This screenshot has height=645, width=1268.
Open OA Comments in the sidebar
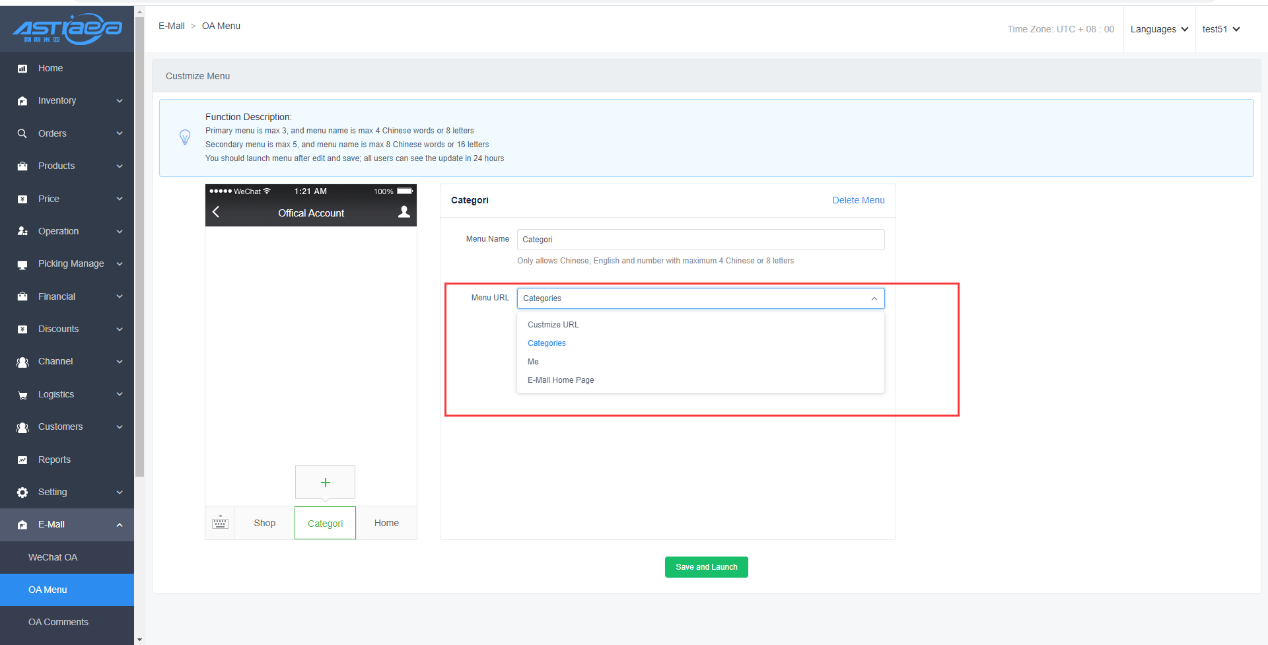[58, 622]
